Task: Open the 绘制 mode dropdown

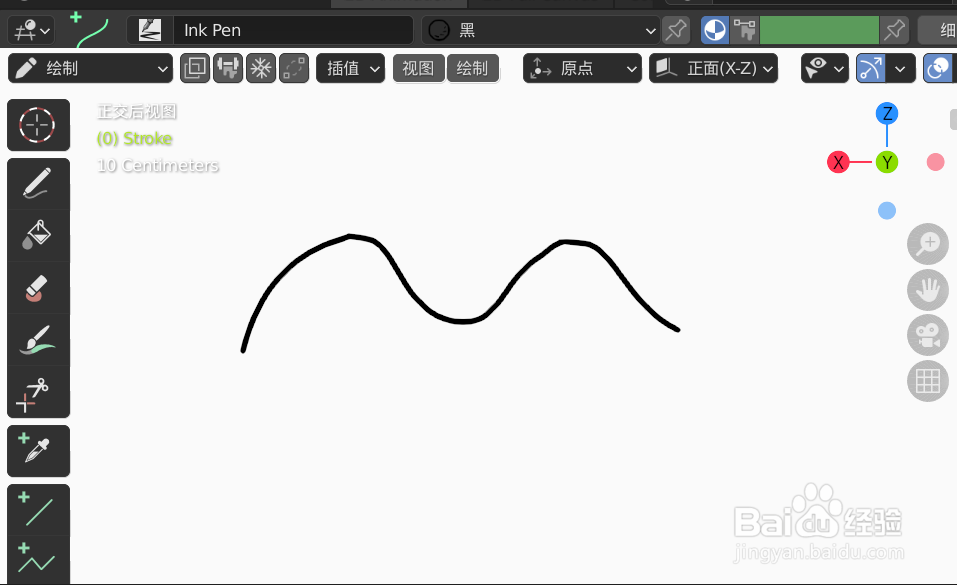Action: [x=90, y=68]
